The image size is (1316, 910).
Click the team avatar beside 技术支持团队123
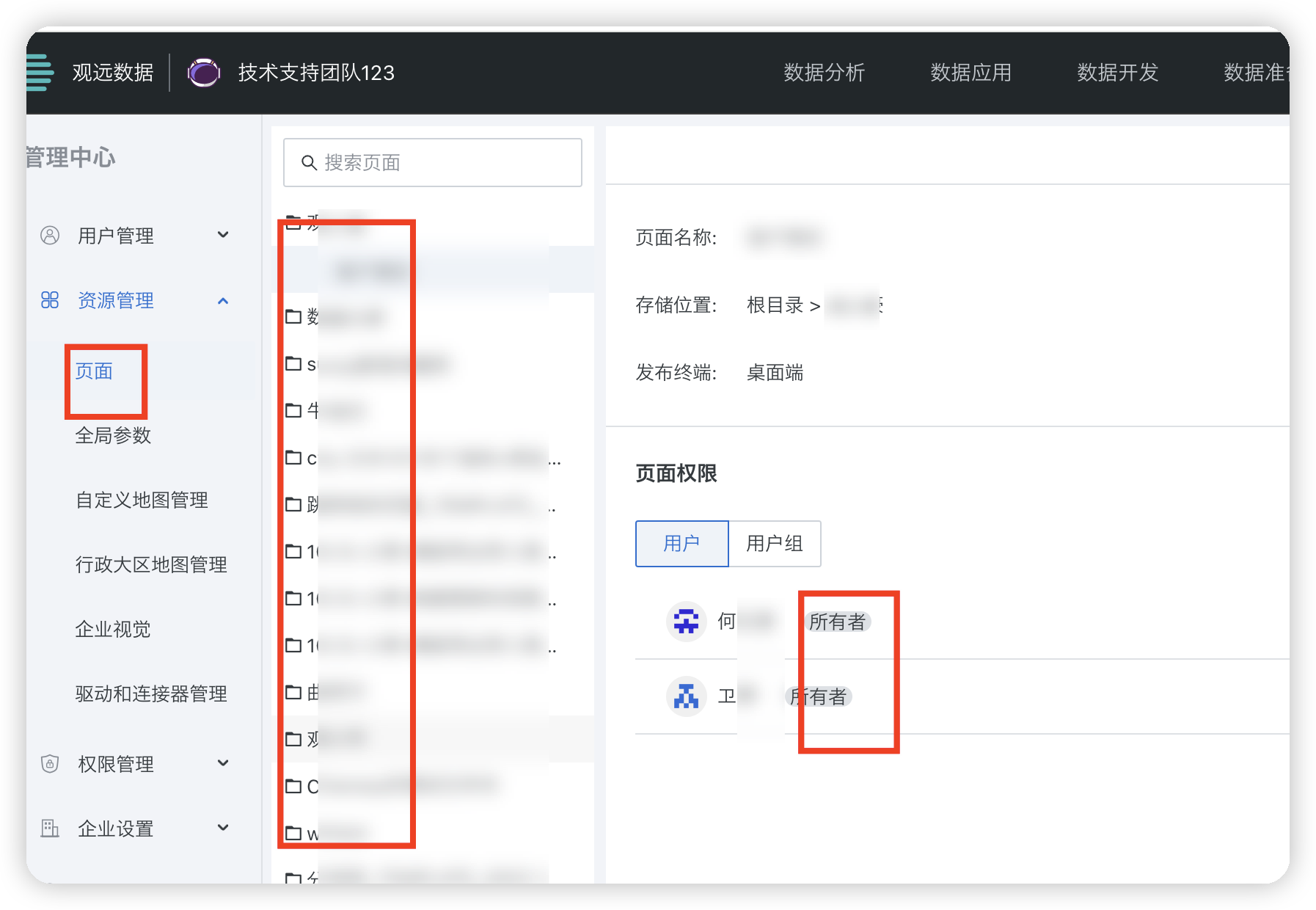204,73
